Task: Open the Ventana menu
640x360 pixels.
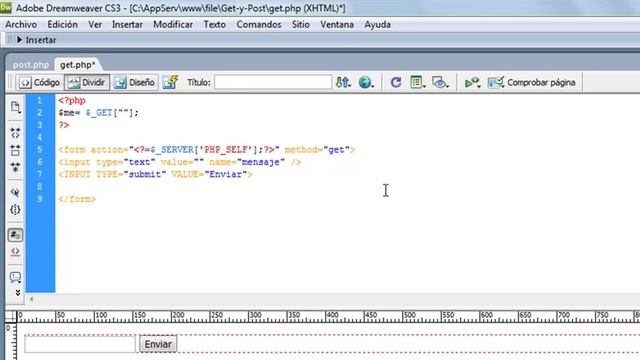Action: coord(337,24)
